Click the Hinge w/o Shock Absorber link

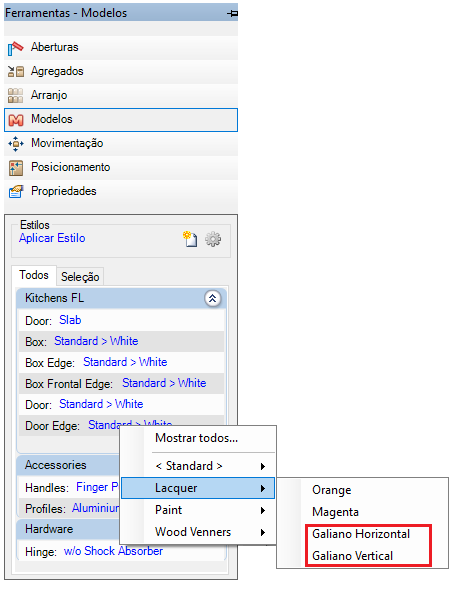point(113,551)
